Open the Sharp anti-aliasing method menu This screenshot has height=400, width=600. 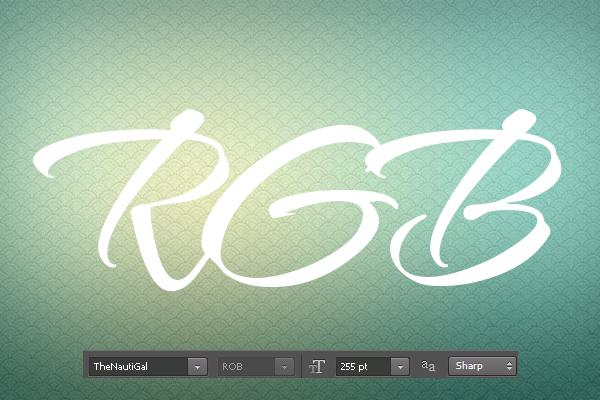pyautogui.click(x=476, y=367)
